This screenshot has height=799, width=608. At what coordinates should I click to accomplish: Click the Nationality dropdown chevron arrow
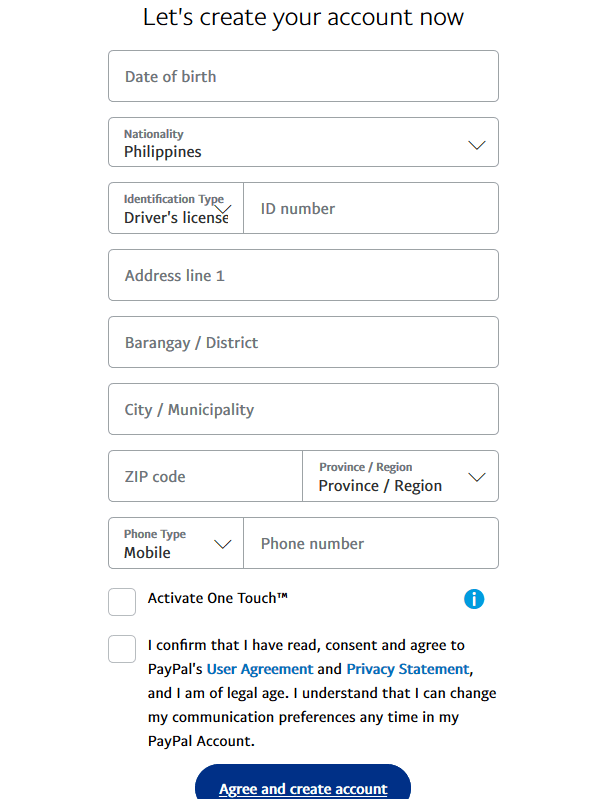(477, 145)
